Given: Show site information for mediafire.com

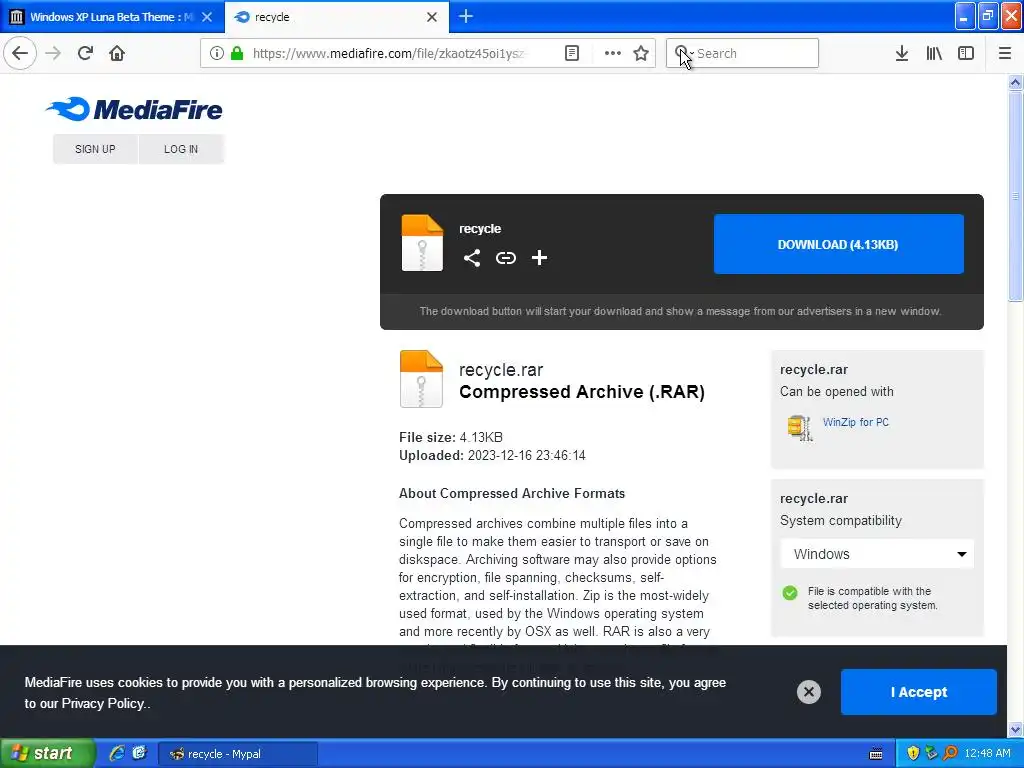Looking at the screenshot, I should [x=216, y=53].
